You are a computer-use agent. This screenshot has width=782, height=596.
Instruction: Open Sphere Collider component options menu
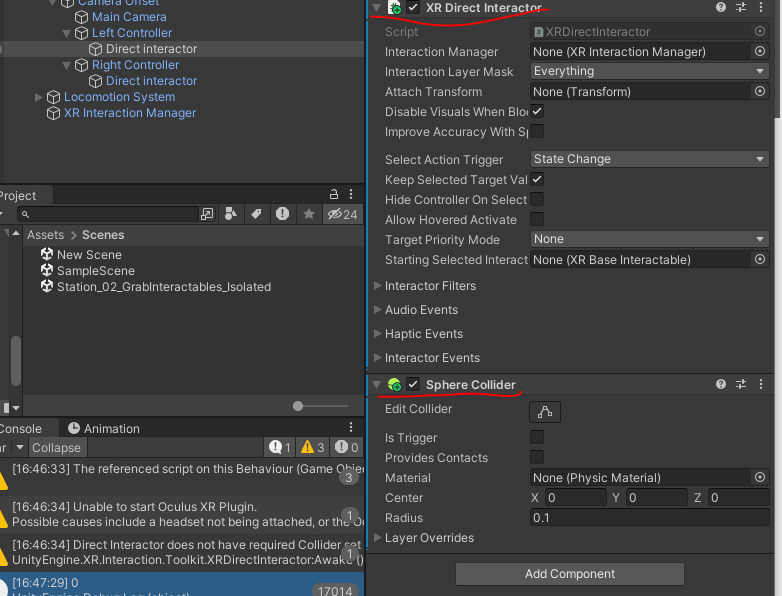[761, 384]
